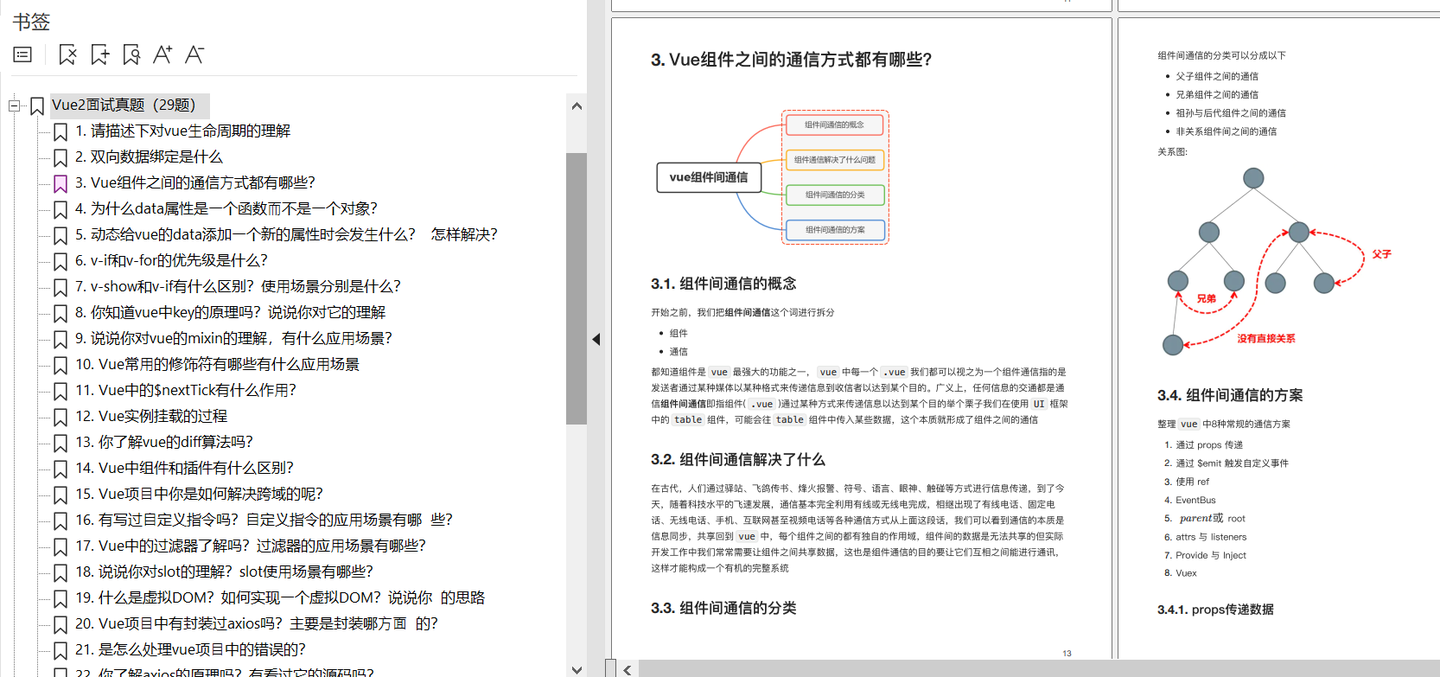Click the red 父子 label in diagram
1440x677 pixels.
click(x=1381, y=254)
